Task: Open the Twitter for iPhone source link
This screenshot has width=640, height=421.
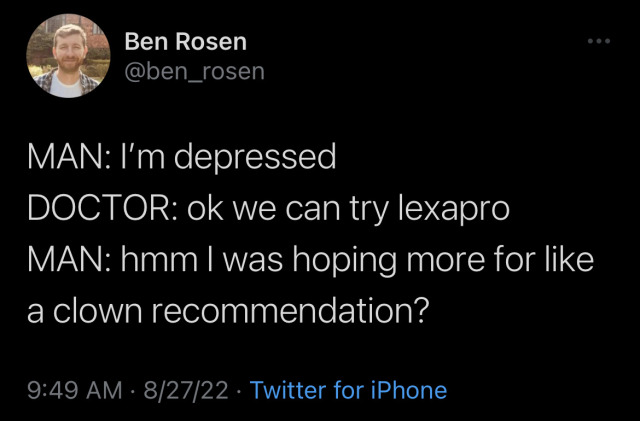Action: (348, 390)
